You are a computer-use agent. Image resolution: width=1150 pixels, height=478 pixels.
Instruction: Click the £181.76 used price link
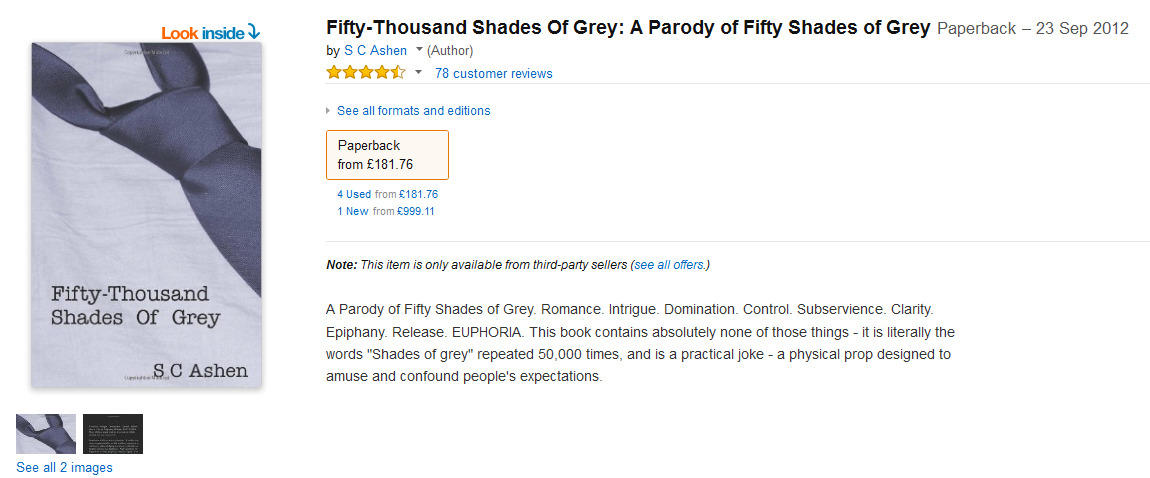click(x=418, y=194)
